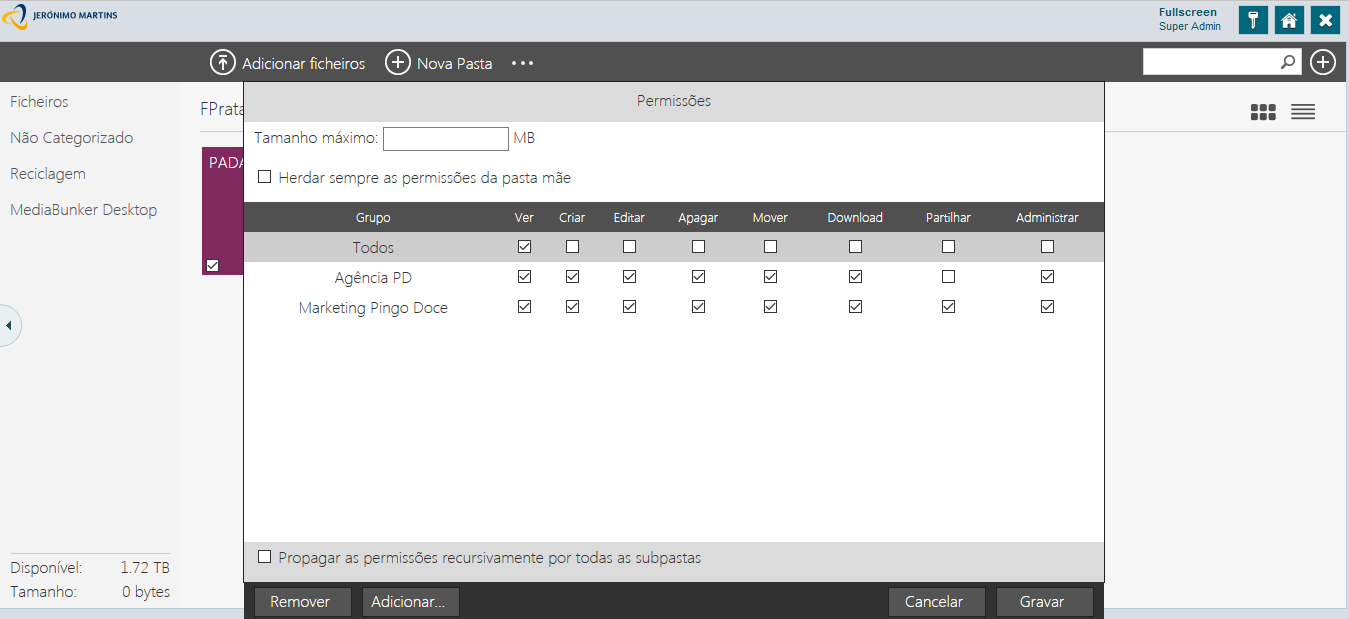Check Mover for Todos
This screenshot has height=619, width=1349.
coord(770,246)
